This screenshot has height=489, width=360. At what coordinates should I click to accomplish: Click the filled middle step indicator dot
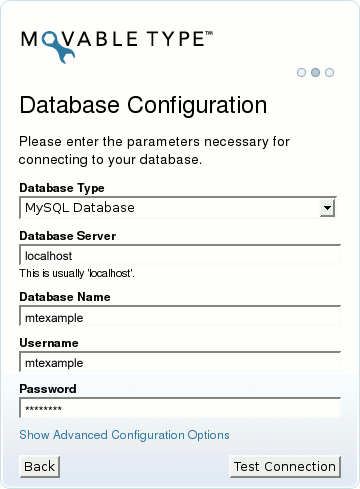315,72
